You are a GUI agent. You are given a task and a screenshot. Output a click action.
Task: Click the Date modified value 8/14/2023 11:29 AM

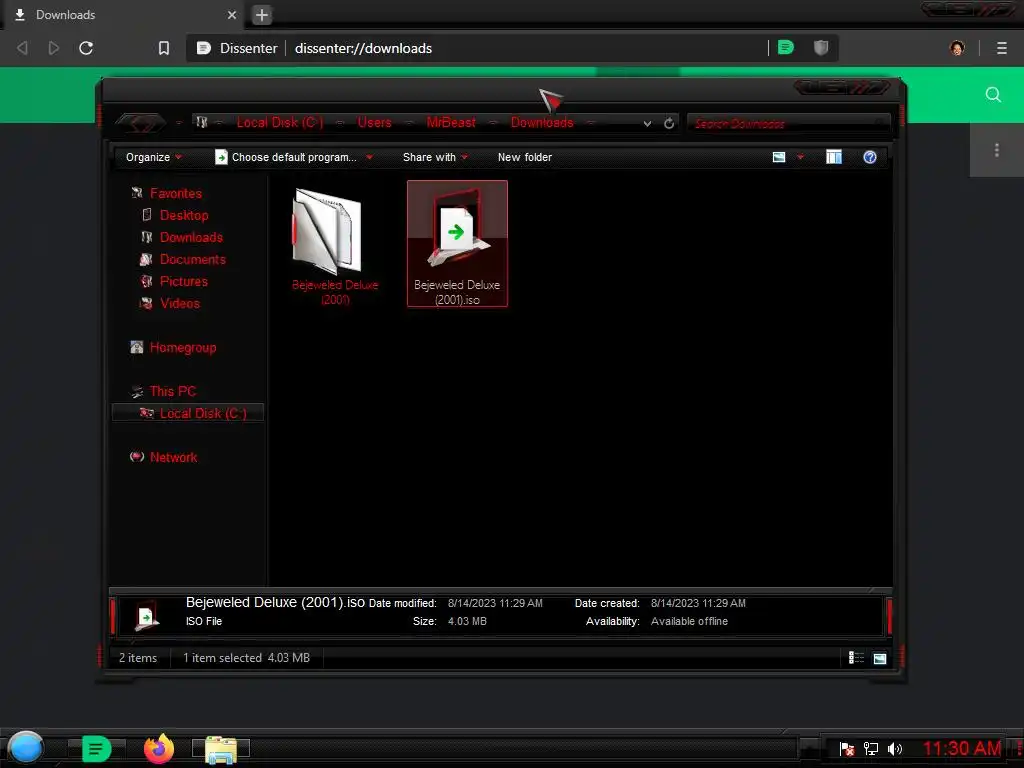pos(495,603)
